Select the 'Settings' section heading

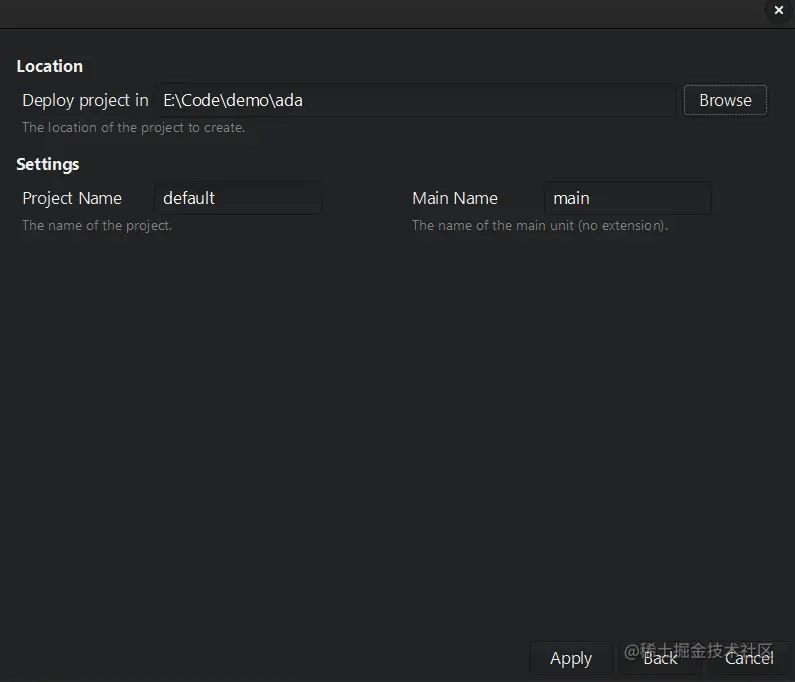48,164
